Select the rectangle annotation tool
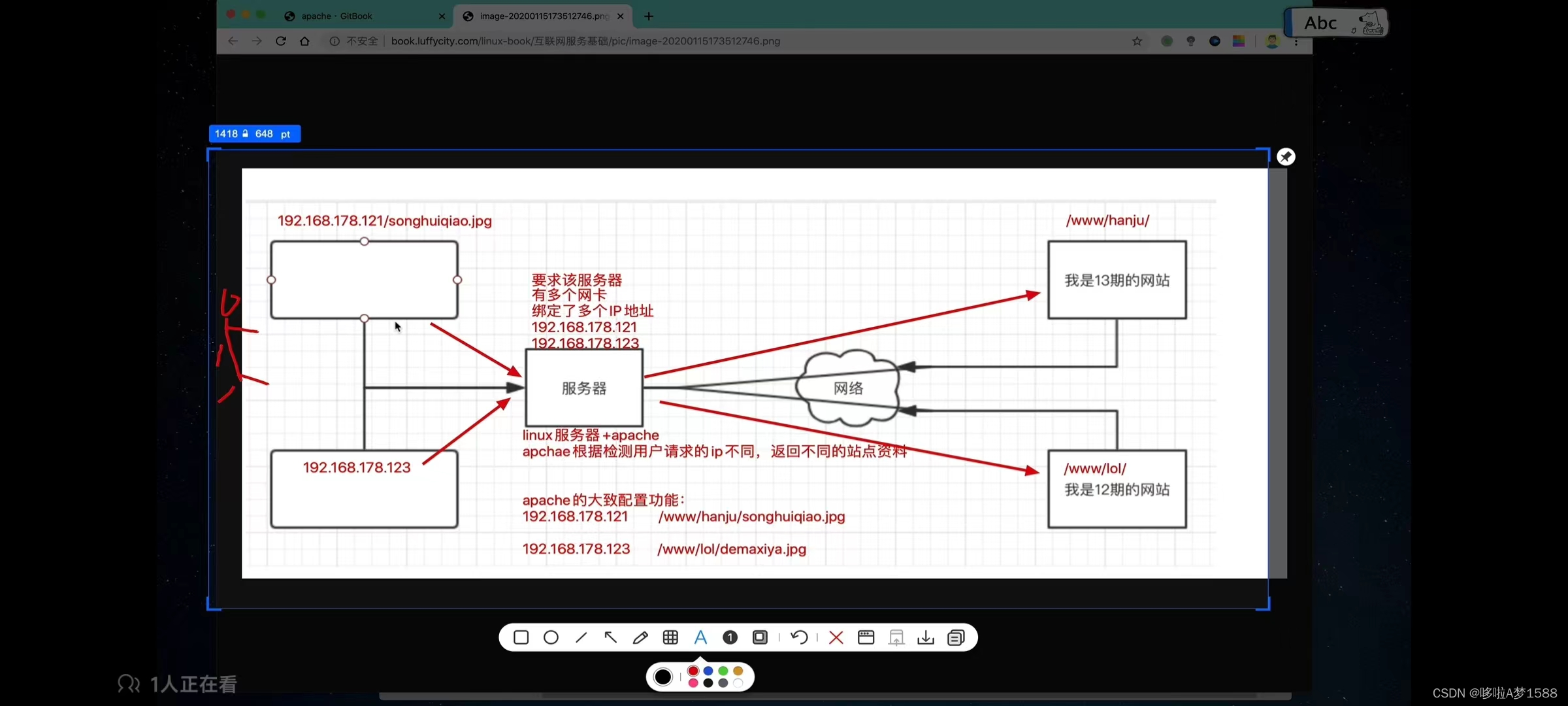 click(521, 637)
